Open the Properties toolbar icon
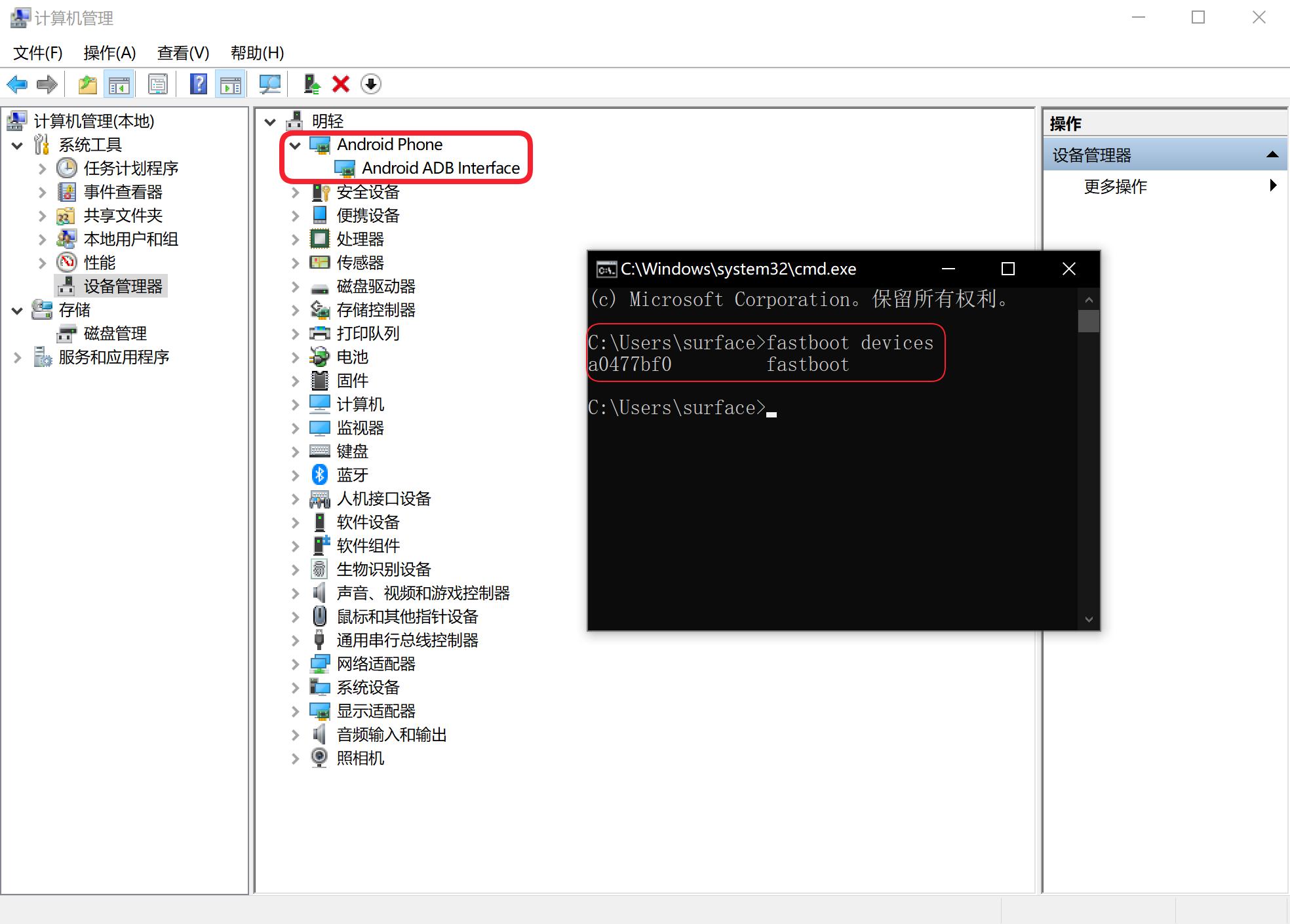1290x924 pixels. pos(158,84)
